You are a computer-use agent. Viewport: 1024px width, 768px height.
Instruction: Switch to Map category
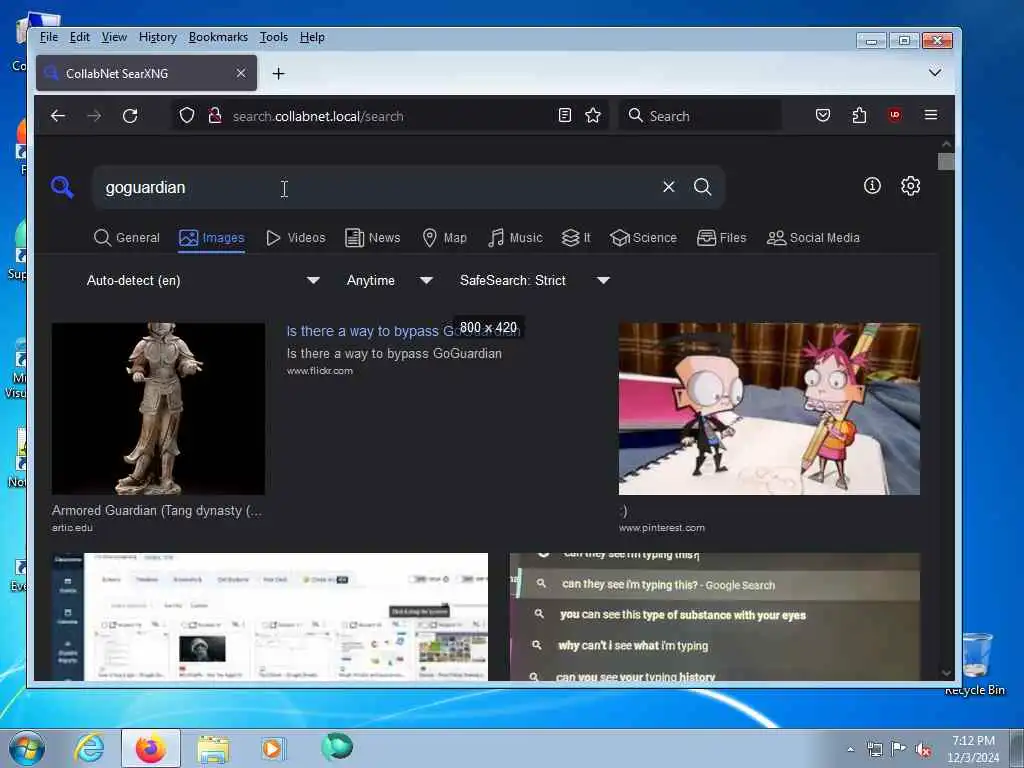pyautogui.click(x=444, y=238)
